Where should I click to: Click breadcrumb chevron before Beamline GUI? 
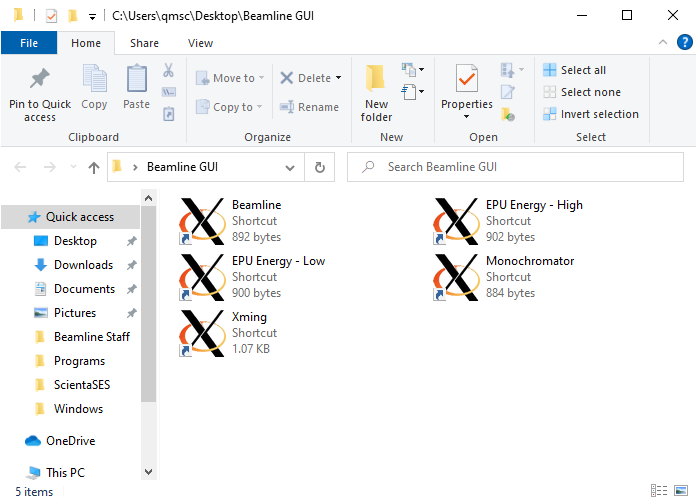pyautogui.click(x=135, y=168)
